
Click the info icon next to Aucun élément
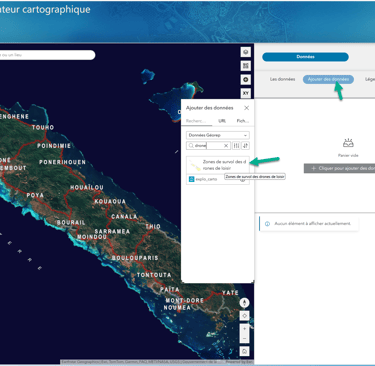click(267, 224)
